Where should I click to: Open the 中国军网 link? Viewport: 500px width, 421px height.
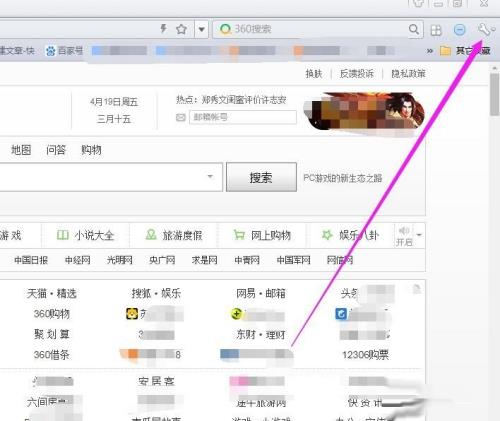click(x=293, y=260)
